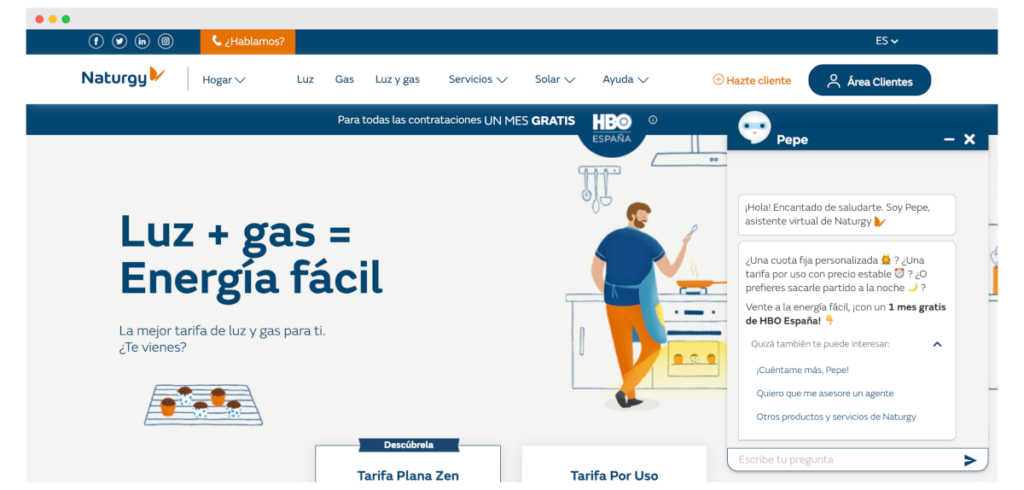Open Naturgy's Instagram page icon

pyautogui.click(x=166, y=41)
